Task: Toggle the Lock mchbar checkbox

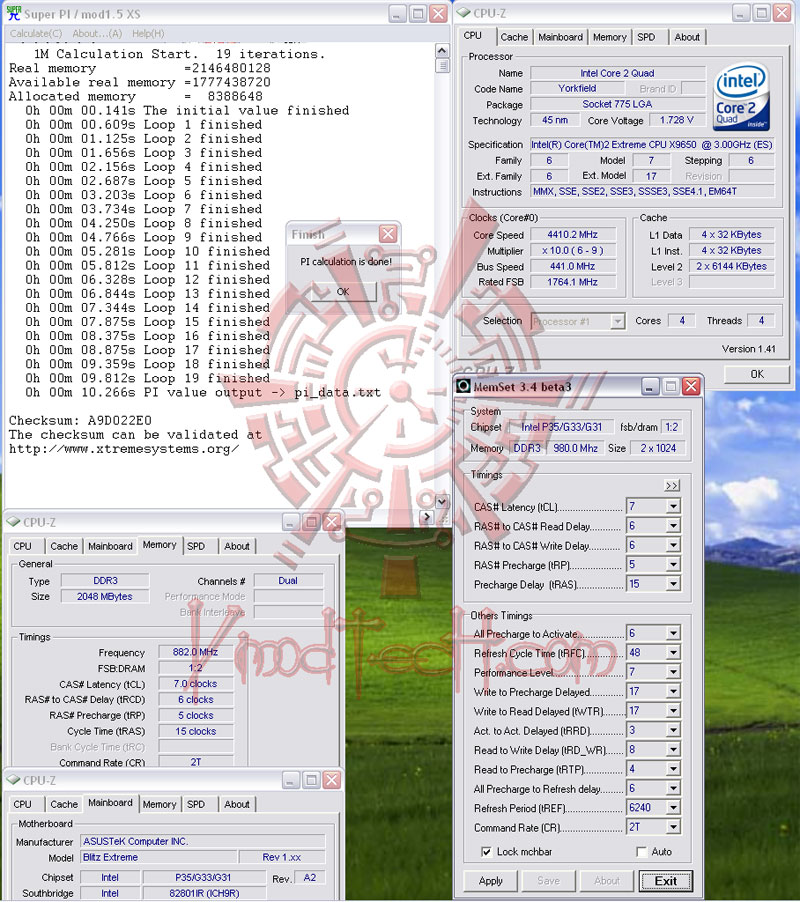Action: (486, 852)
